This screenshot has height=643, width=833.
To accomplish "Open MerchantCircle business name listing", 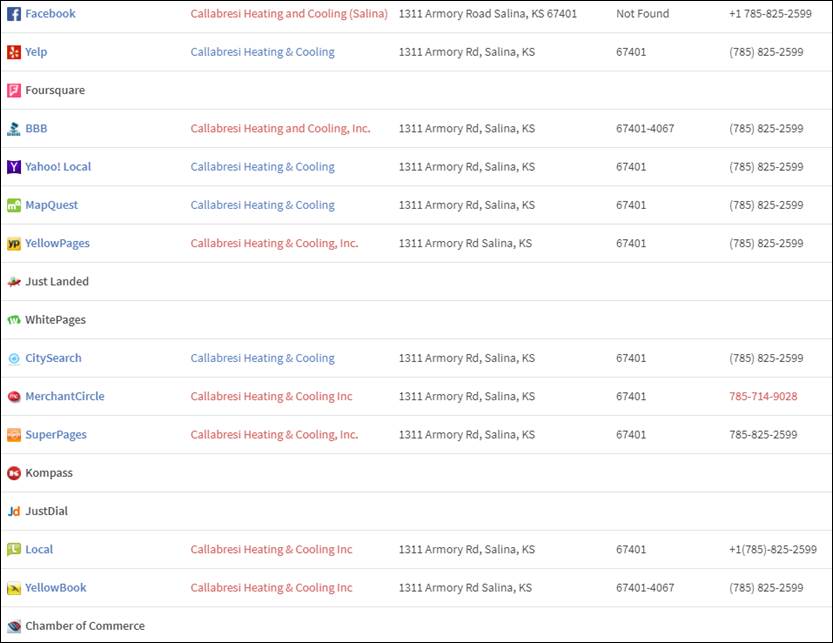I will (271, 396).
